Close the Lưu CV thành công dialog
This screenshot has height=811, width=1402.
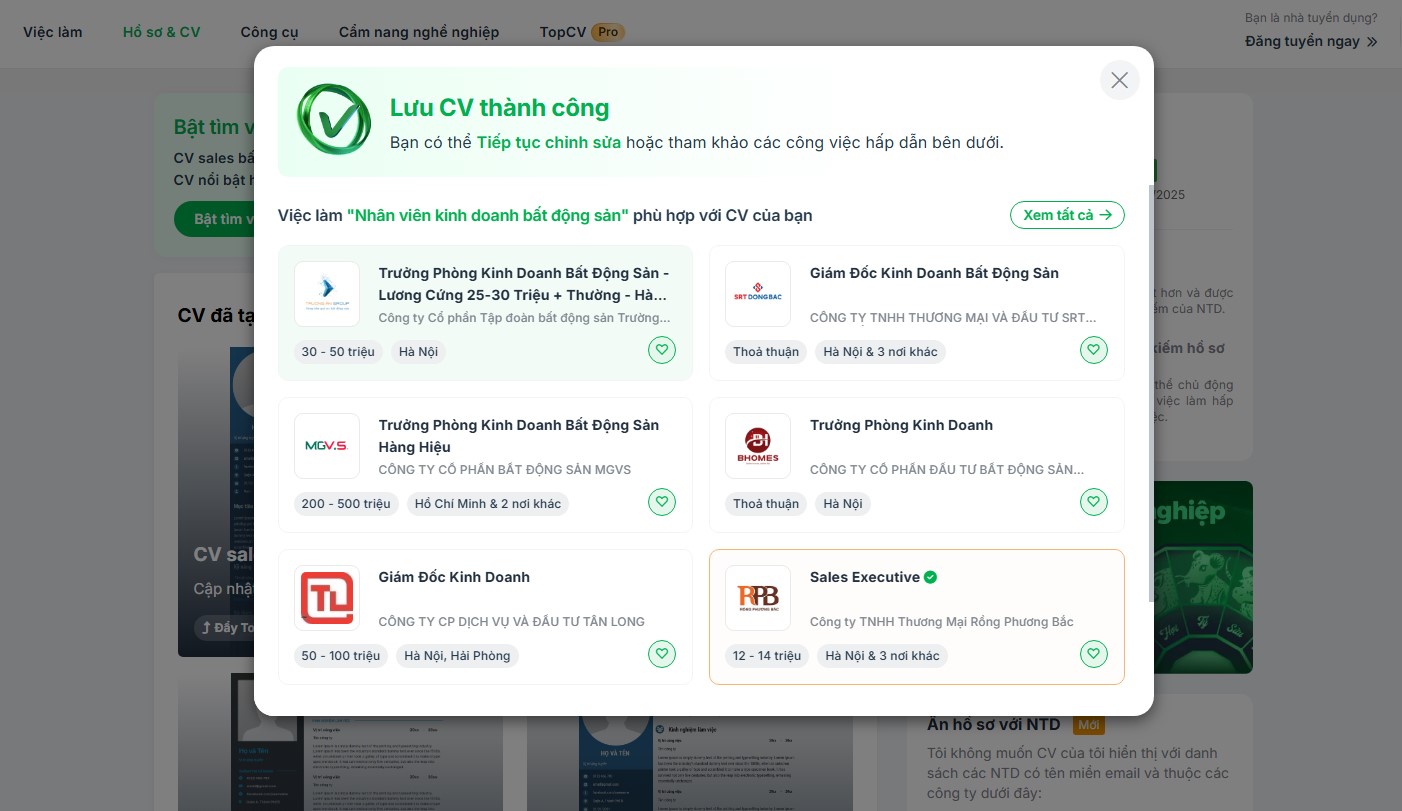[x=1119, y=80]
